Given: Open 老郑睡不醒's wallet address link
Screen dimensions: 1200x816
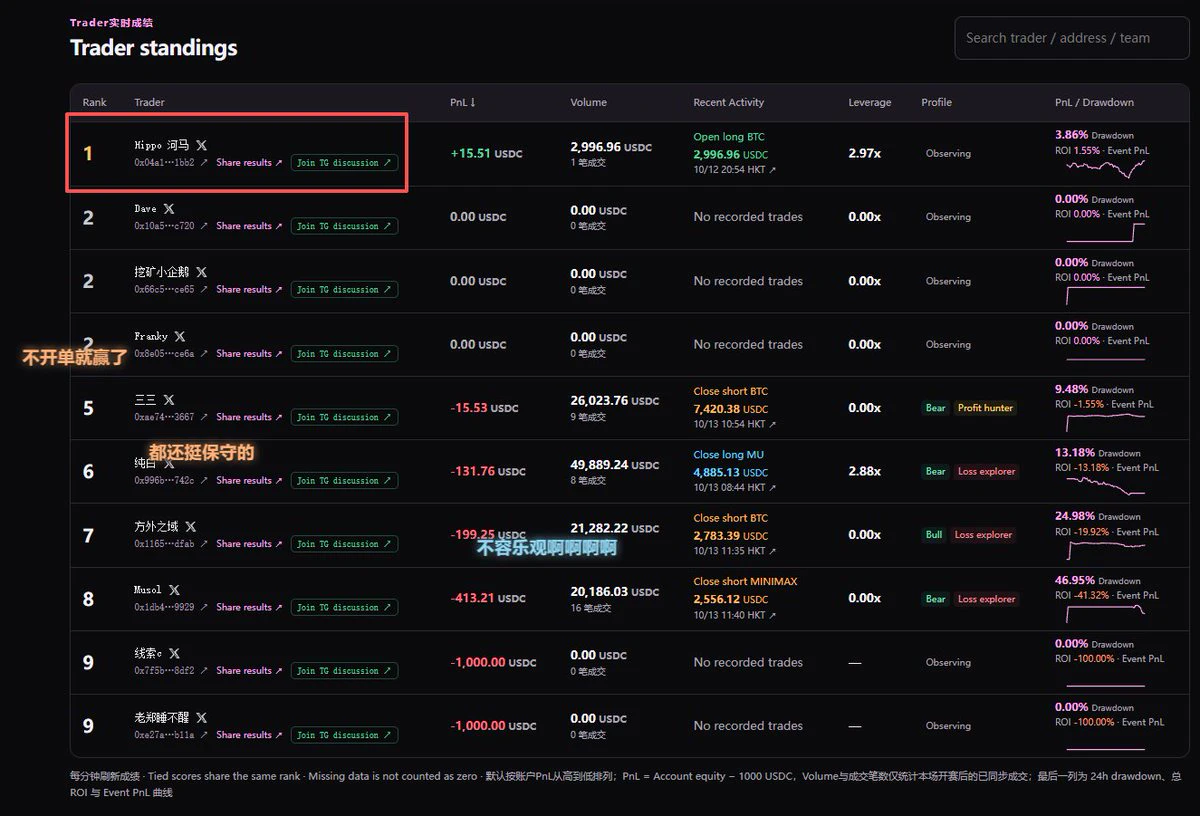Looking at the screenshot, I should coord(171,735).
